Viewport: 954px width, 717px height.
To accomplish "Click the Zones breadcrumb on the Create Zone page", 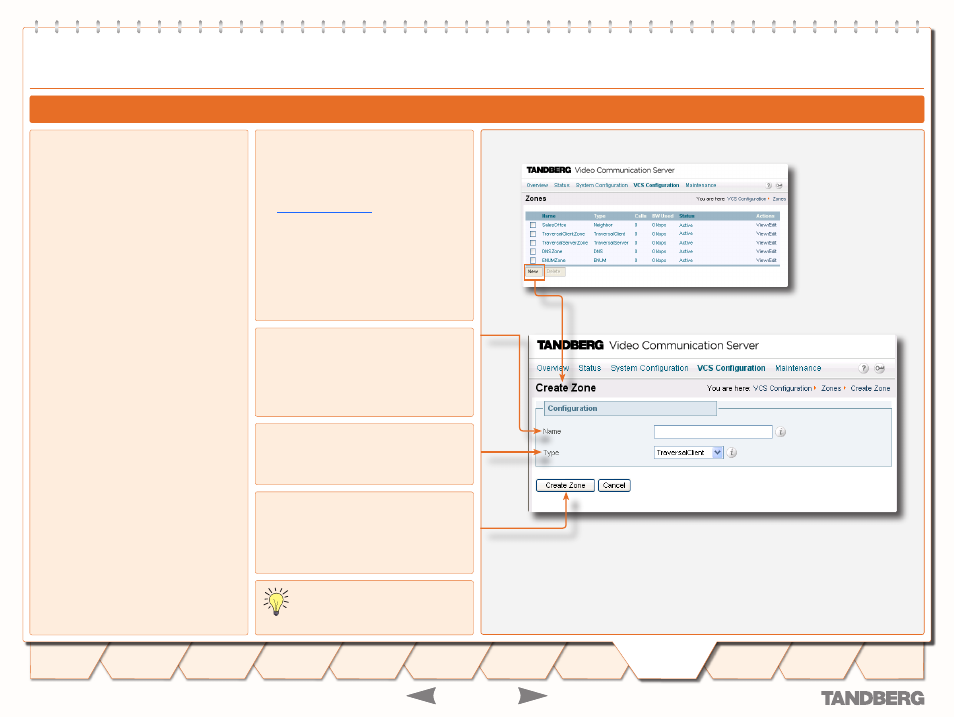I will coord(831,388).
